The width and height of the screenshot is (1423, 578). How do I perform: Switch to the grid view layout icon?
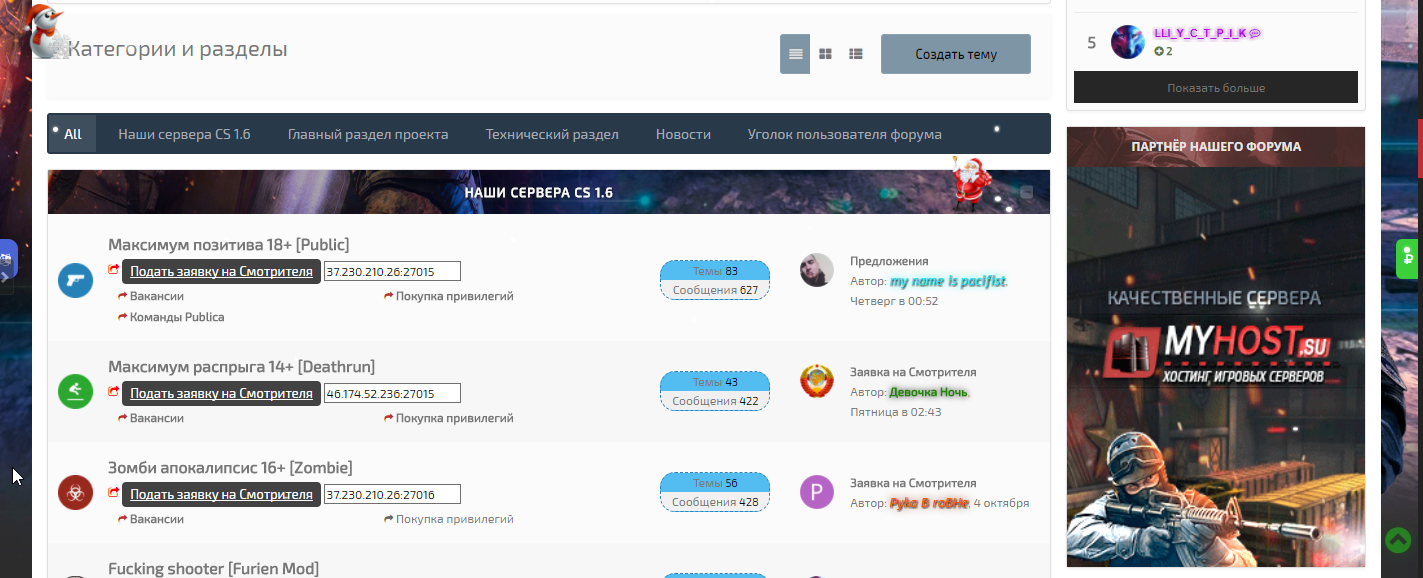(825, 54)
